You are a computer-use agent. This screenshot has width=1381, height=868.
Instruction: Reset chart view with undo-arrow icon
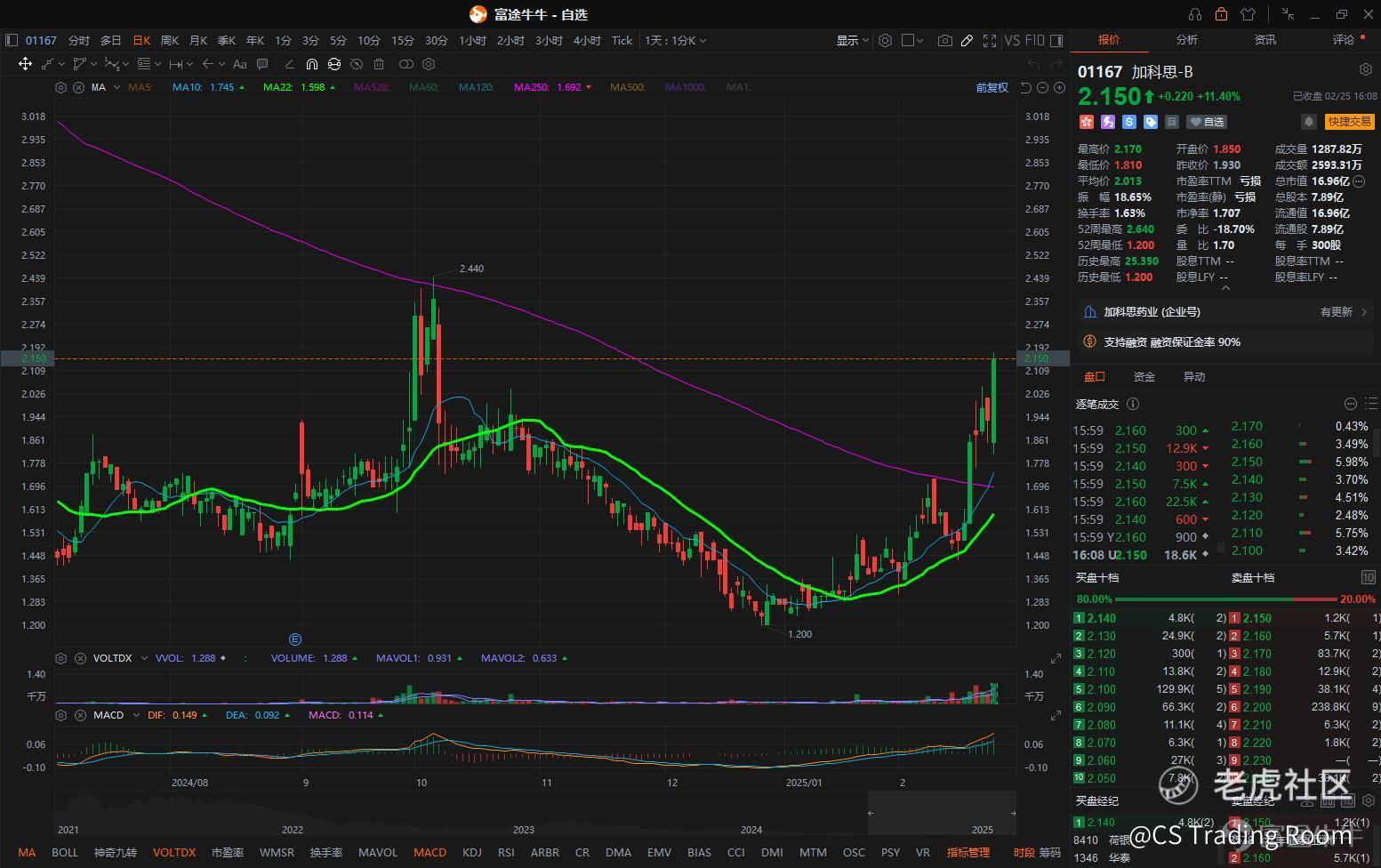click(1025, 87)
